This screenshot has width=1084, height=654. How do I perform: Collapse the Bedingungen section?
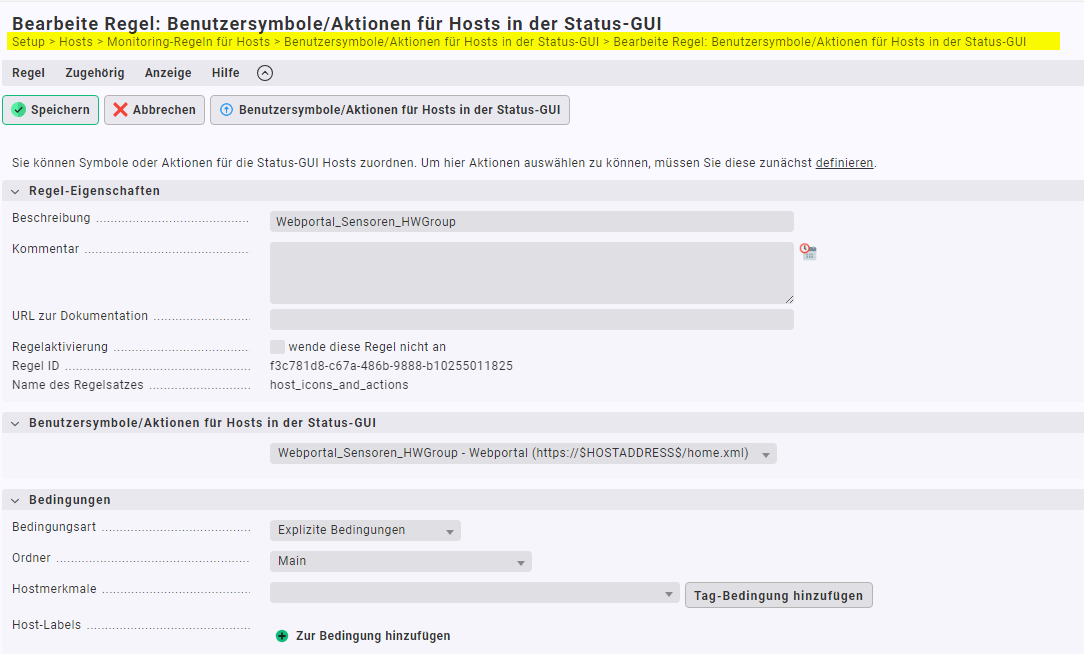(x=15, y=500)
